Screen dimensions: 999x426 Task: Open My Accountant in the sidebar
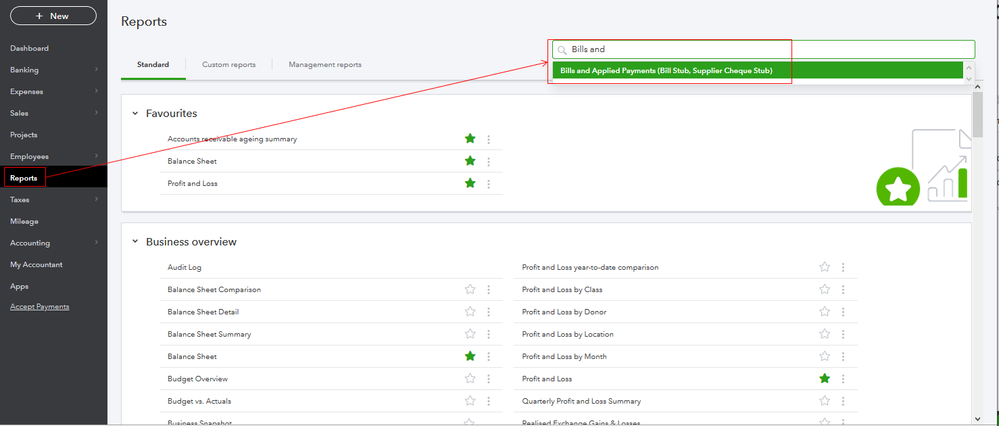point(36,265)
